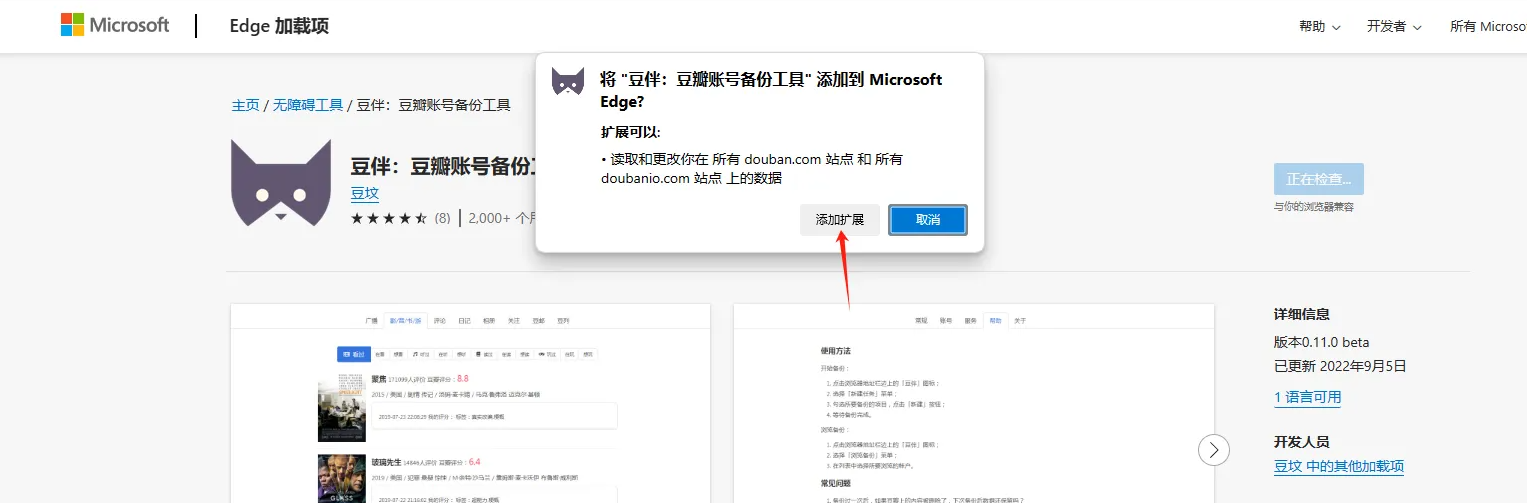Open the 所有 Microsoft dropdown menu
Image resolution: width=1527 pixels, height=503 pixels.
tap(1487, 27)
